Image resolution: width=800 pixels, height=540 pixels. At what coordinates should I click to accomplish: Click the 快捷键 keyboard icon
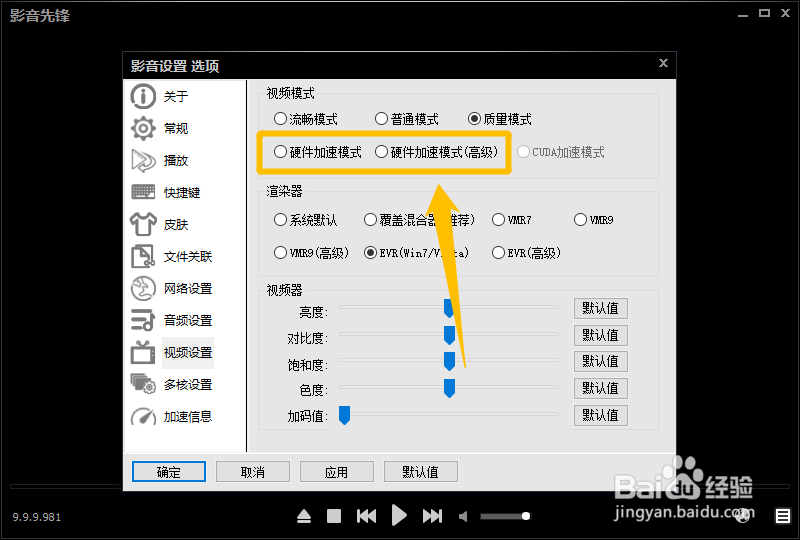[143, 192]
